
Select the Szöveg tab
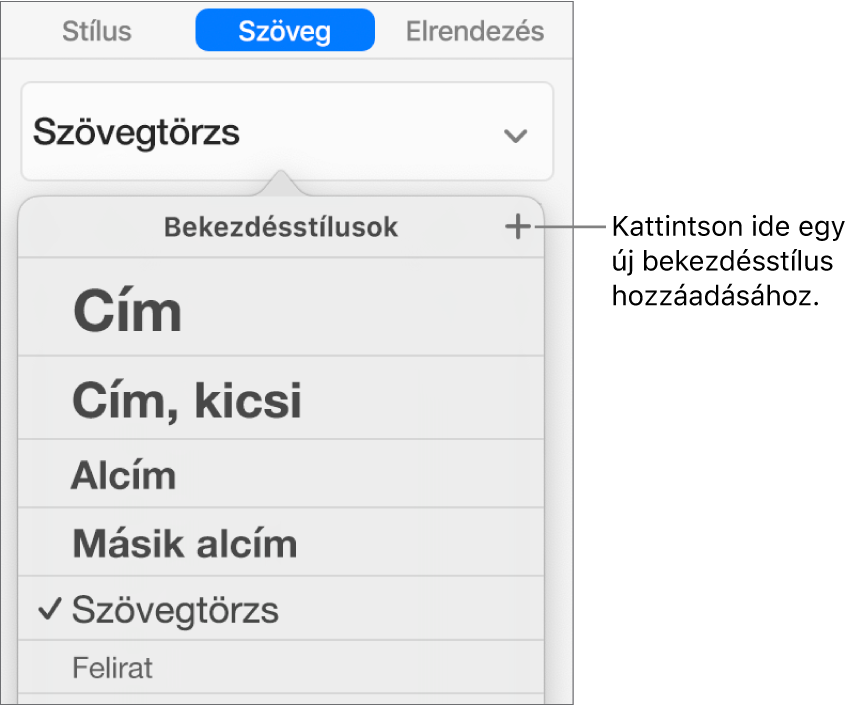point(285,30)
